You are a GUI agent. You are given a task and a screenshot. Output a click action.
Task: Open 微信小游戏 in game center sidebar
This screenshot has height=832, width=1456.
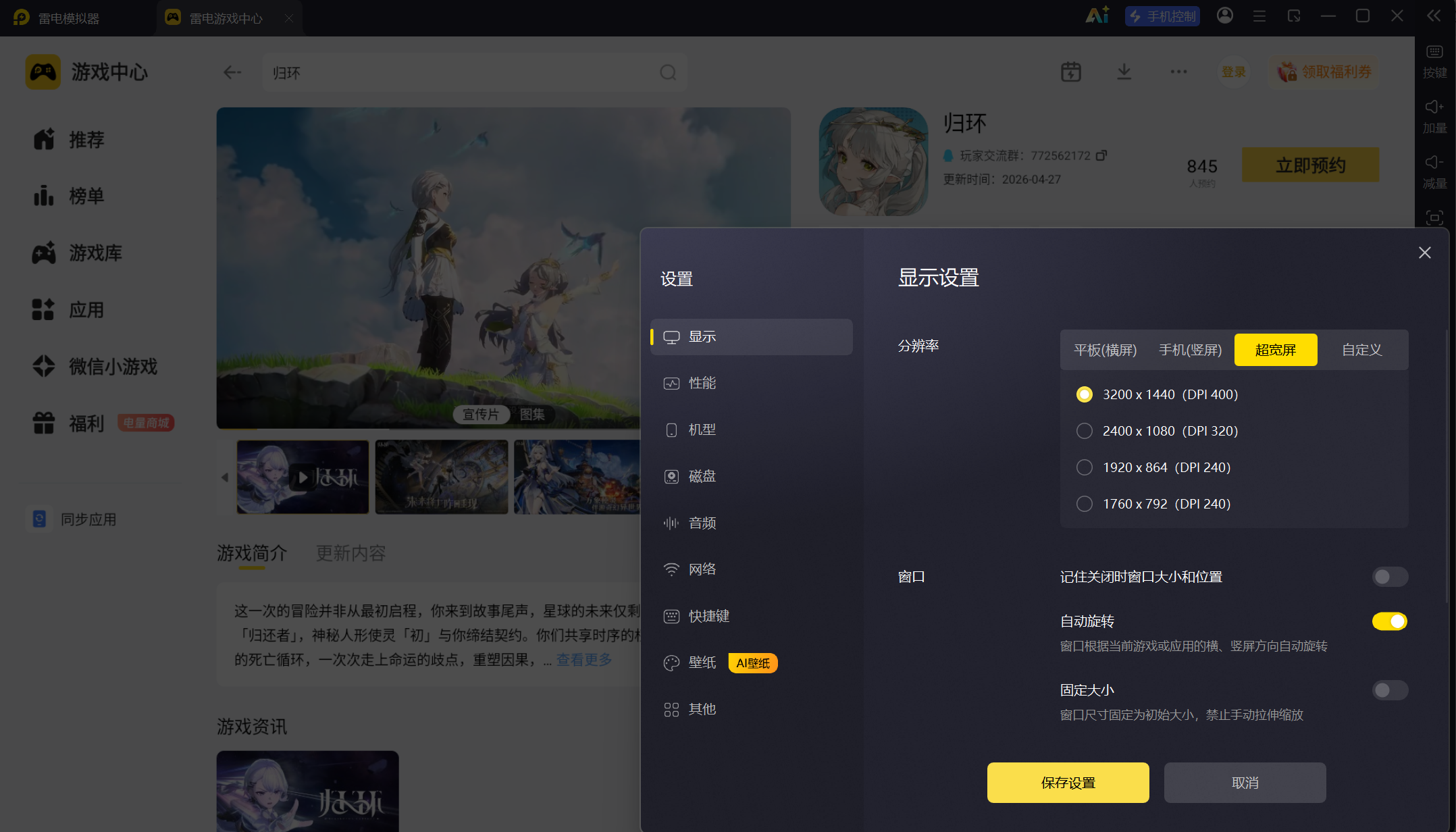coord(95,367)
